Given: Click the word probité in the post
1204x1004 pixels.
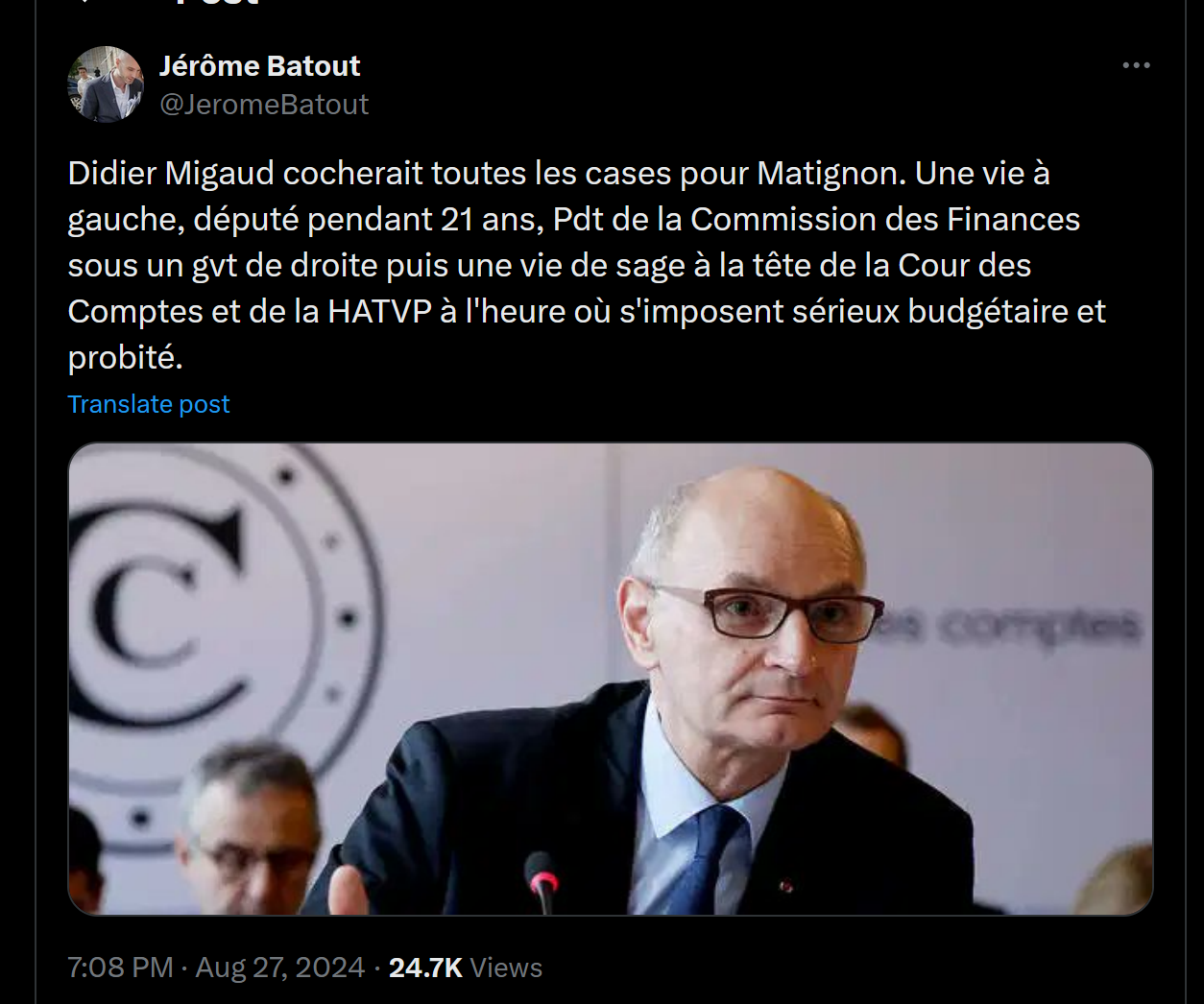Looking at the screenshot, I should tap(125, 358).
